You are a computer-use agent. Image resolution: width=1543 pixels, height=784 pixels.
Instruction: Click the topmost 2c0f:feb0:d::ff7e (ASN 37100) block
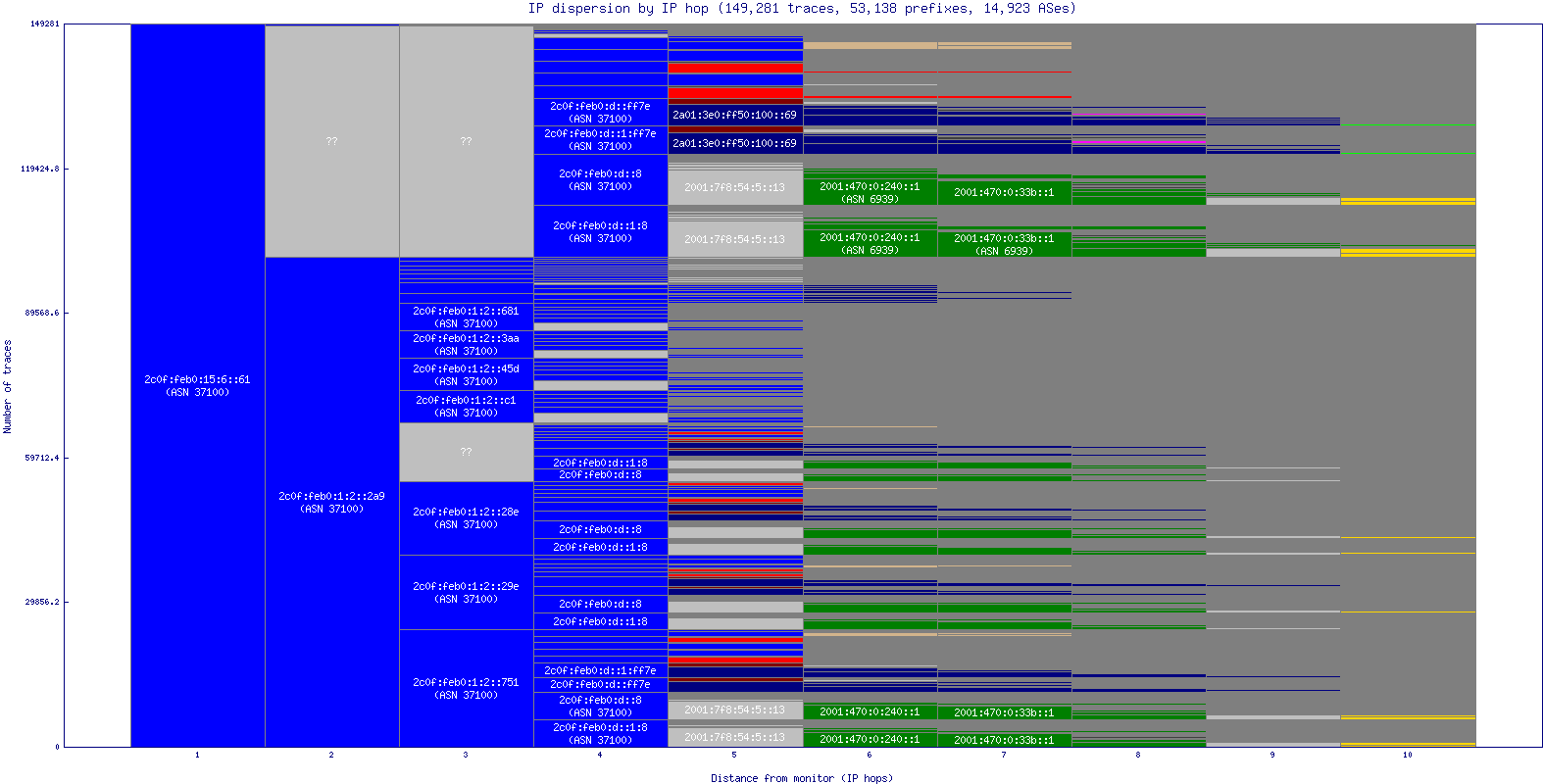pyautogui.click(x=601, y=112)
